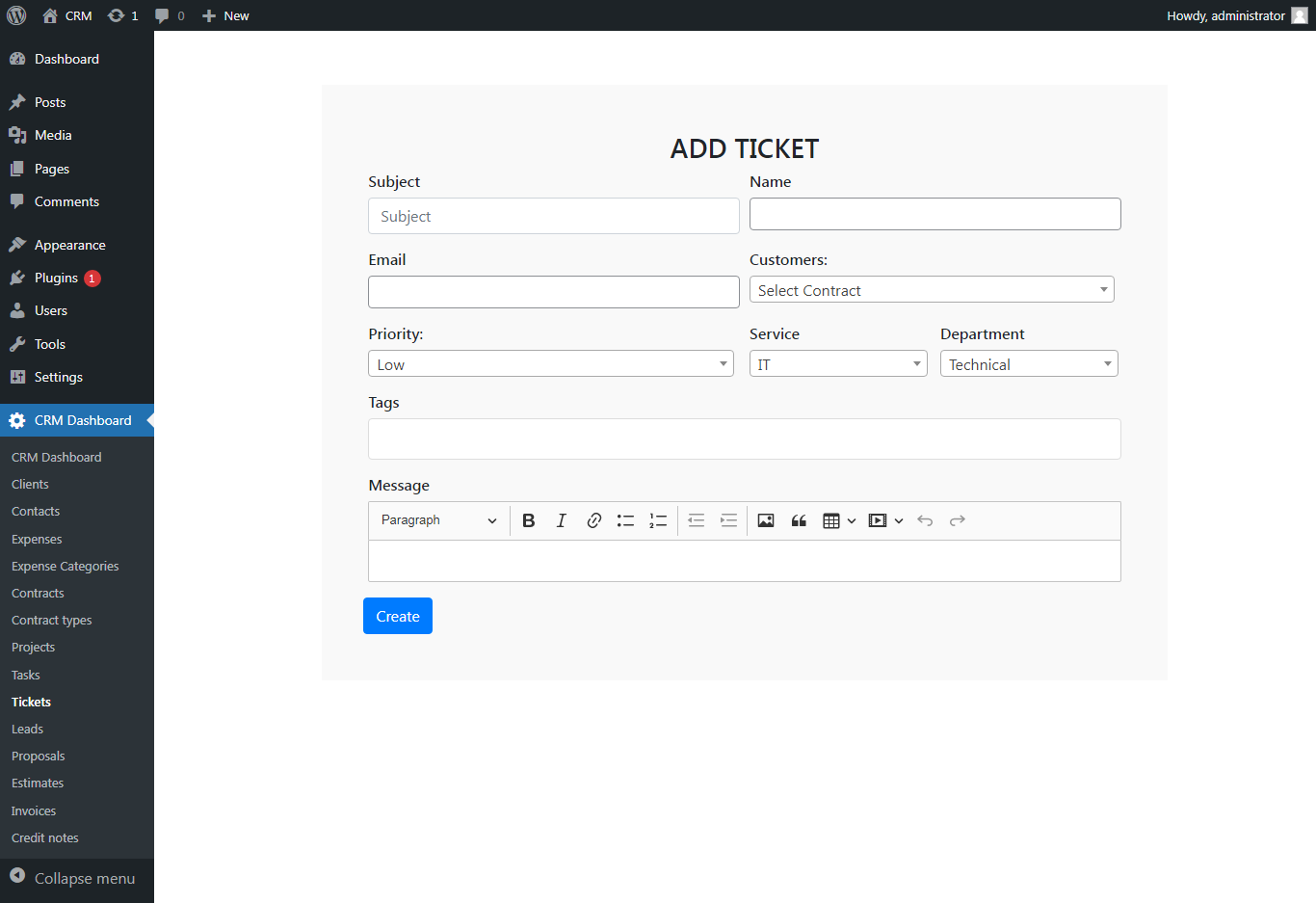Open the New menu in the admin bar
Screen dimensions: 1316x903
(224, 14)
